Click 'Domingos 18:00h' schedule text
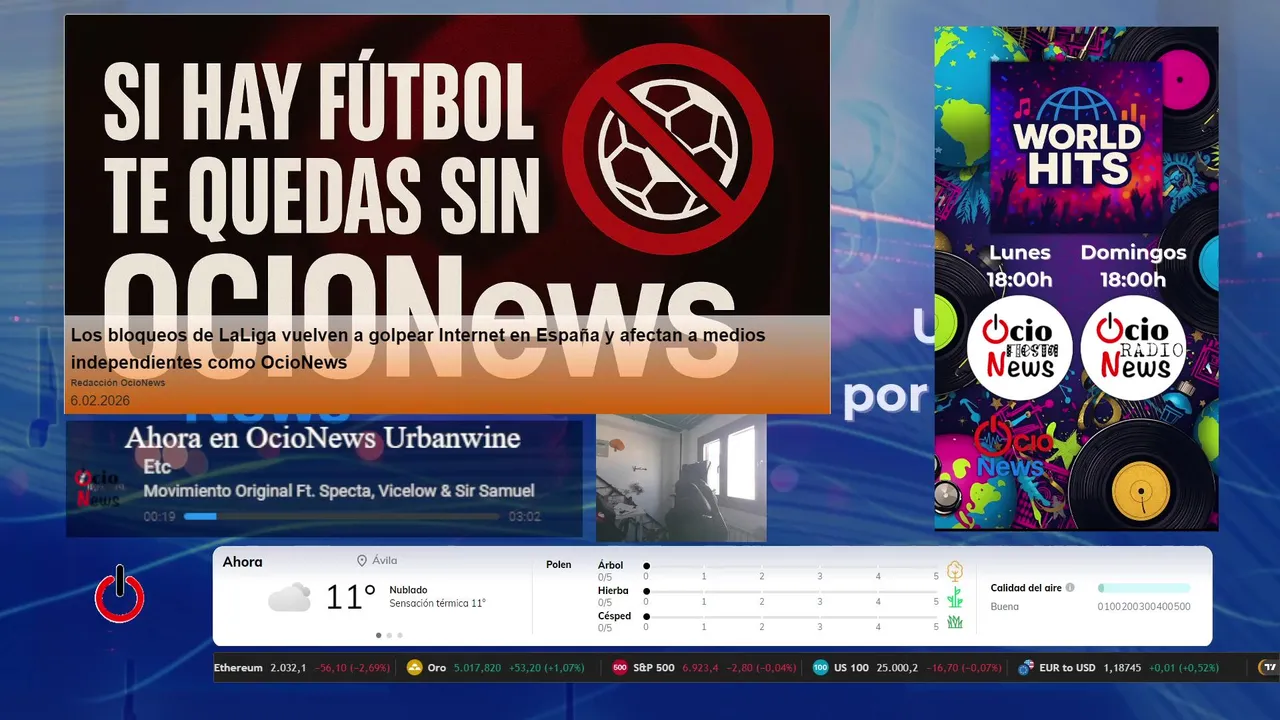 tap(1133, 266)
